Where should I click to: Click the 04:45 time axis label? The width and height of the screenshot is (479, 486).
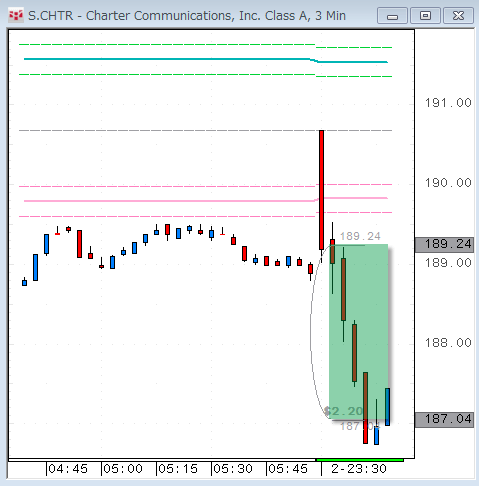(x=68, y=469)
